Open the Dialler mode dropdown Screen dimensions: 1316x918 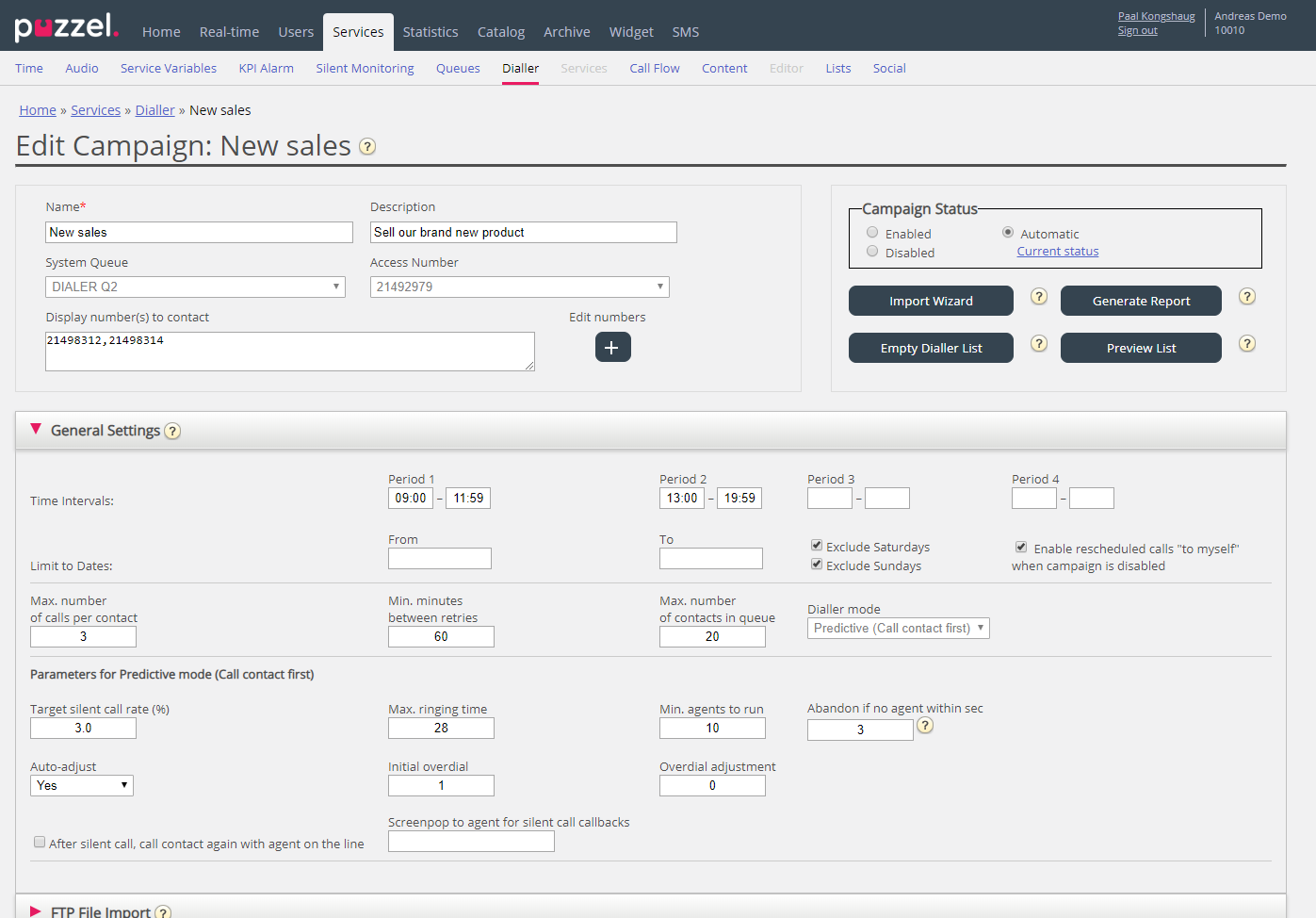click(x=898, y=629)
